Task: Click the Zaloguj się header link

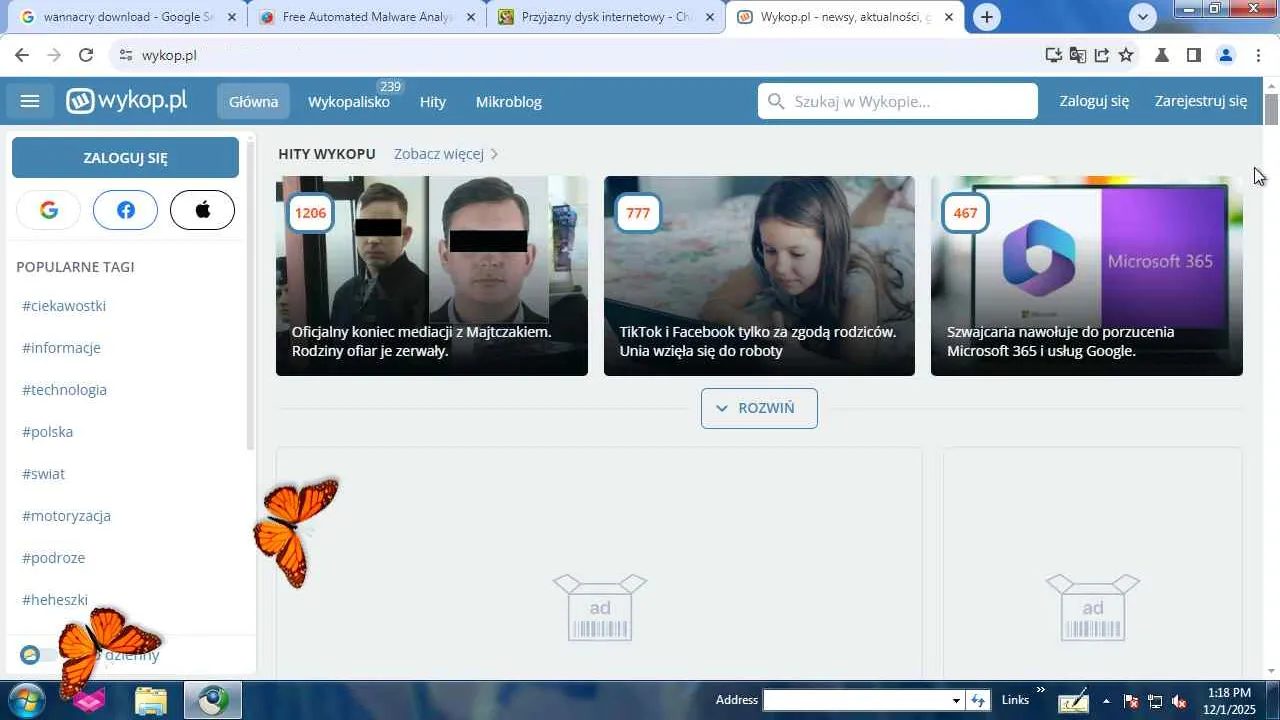Action: (x=1094, y=101)
